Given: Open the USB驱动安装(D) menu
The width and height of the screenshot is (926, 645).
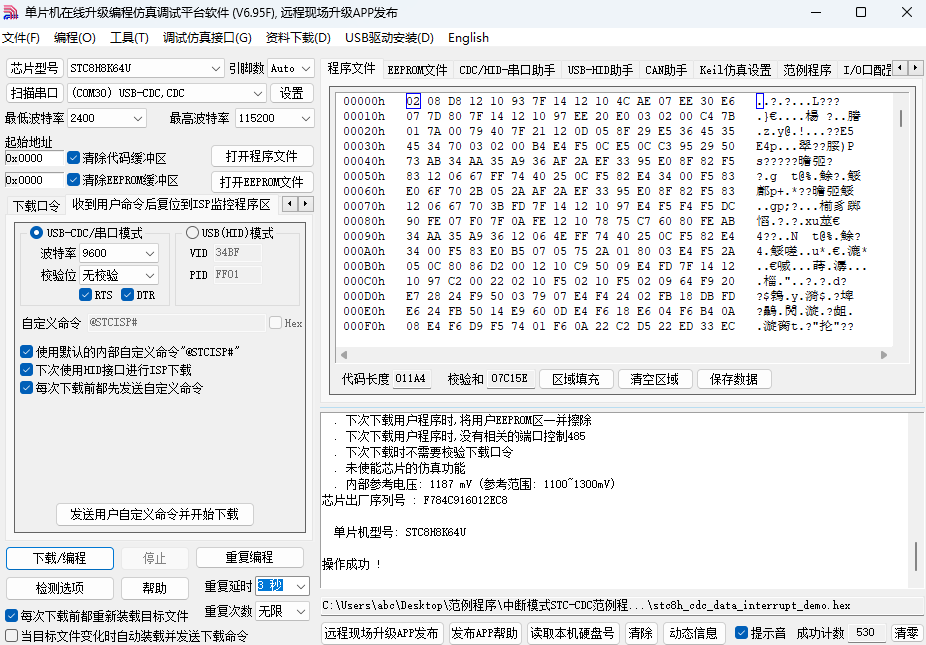Looking at the screenshot, I should (x=389, y=38).
